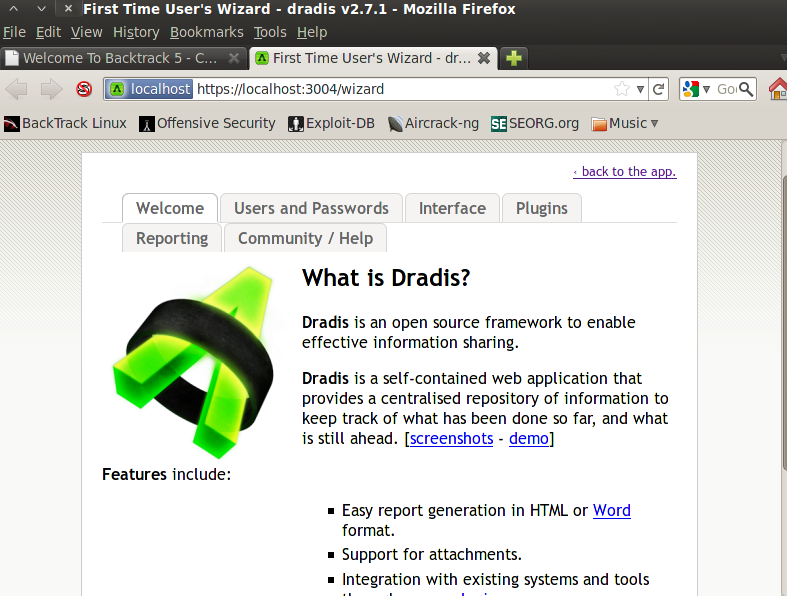Viewport: 787px width, 596px height.
Task: Open a new tab with the plus icon
Action: (513, 58)
